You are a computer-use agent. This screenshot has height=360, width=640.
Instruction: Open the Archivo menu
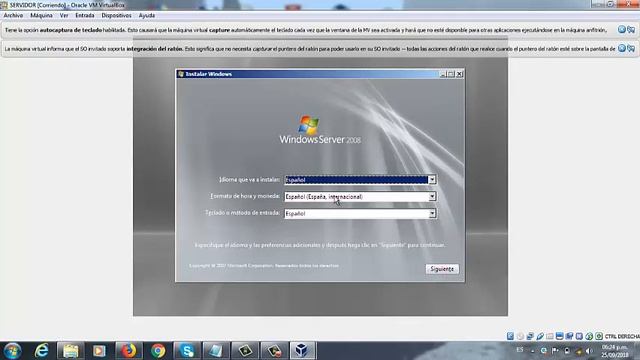pos(13,16)
